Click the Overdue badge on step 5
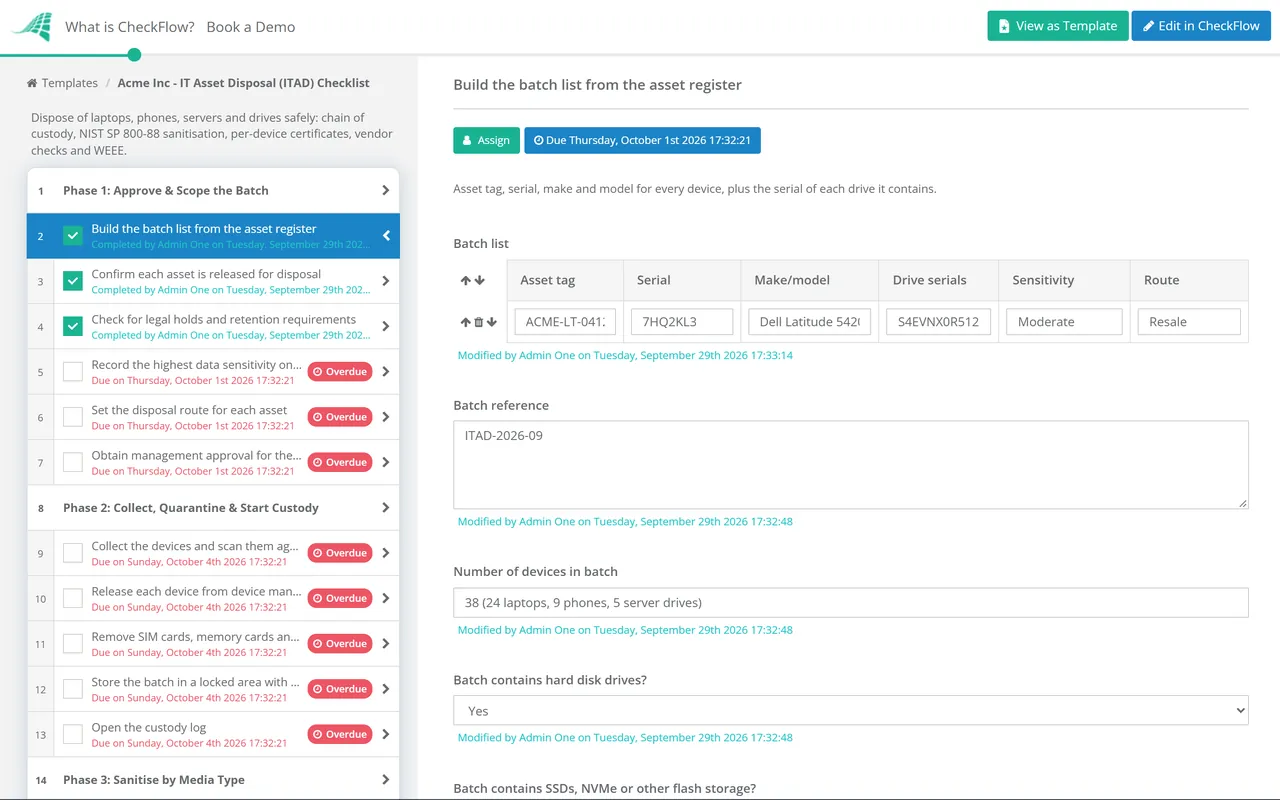Screen dimensions: 1280x800 340,372
